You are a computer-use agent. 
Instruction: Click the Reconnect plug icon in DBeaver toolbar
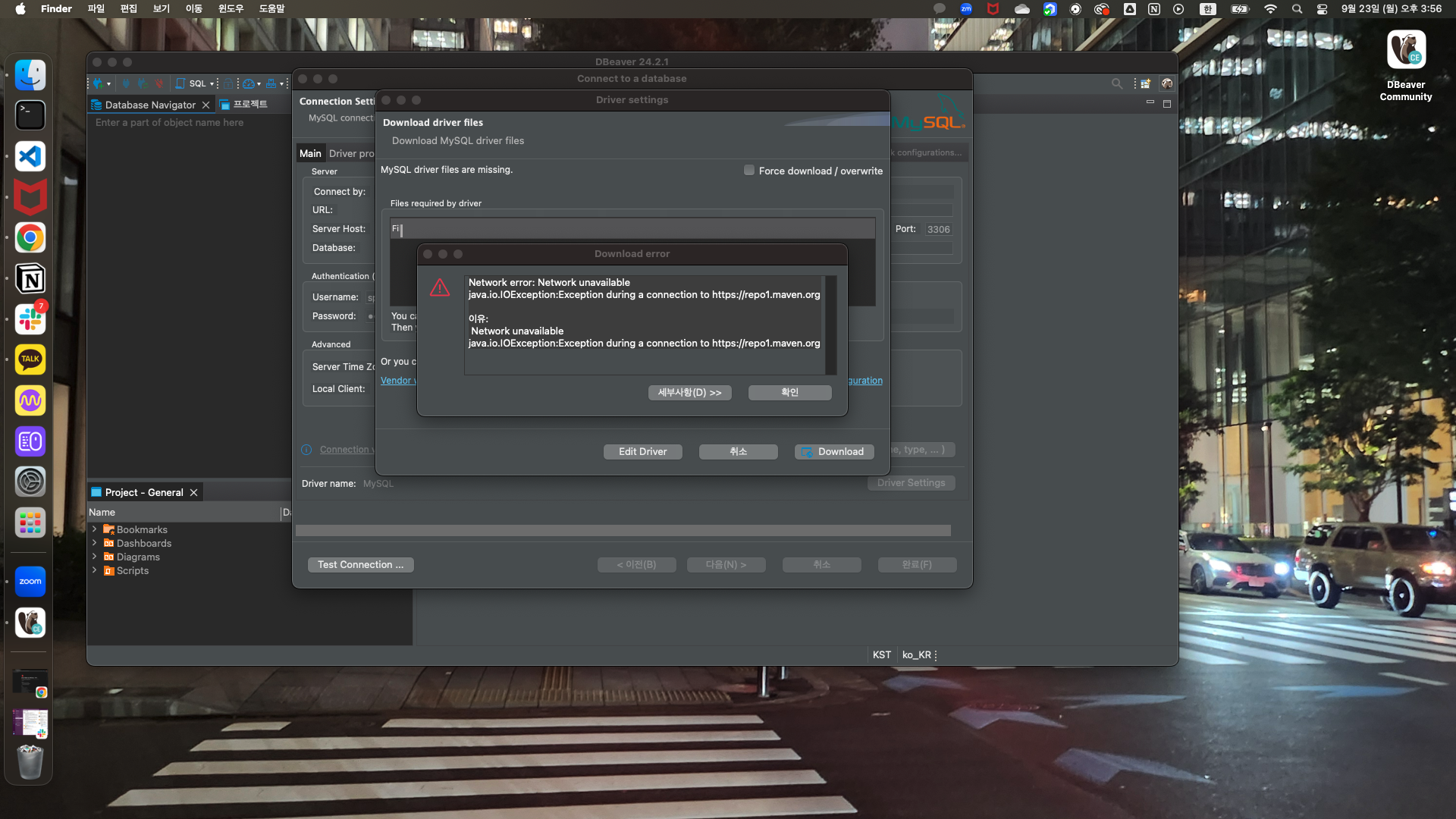143,83
